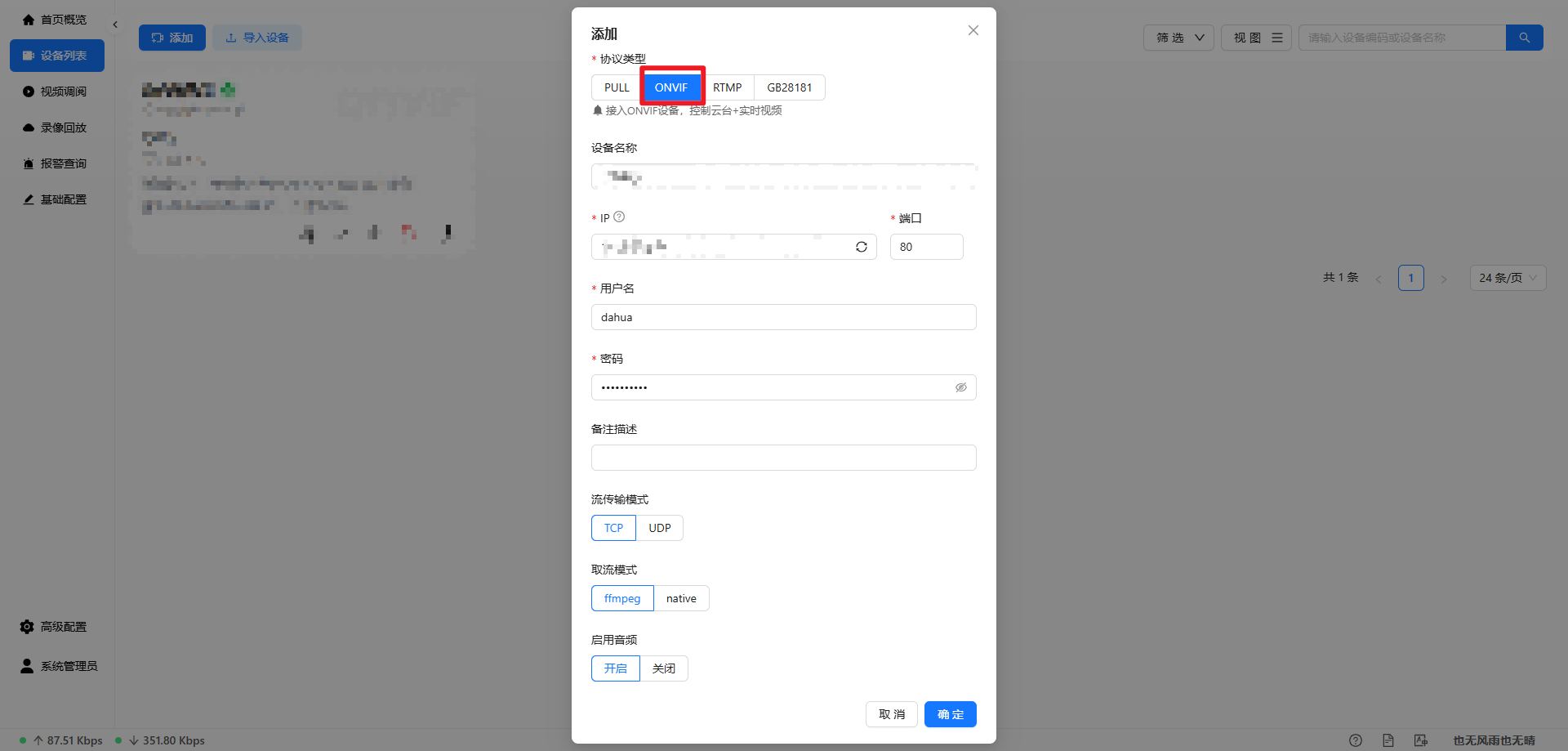This screenshot has height=751, width=1568.
Task: Turn audio off with 关闭
Action: click(663, 668)
